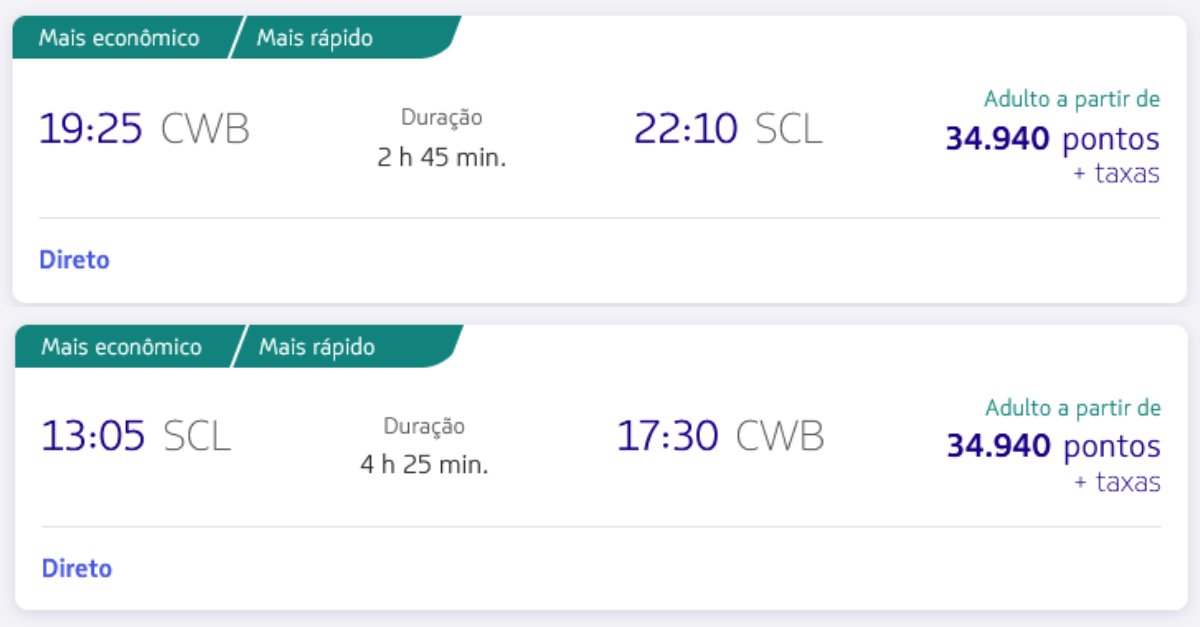Click '+ taxas' on the second flight
The image size is (1200, 627).
click(1118, 482)
